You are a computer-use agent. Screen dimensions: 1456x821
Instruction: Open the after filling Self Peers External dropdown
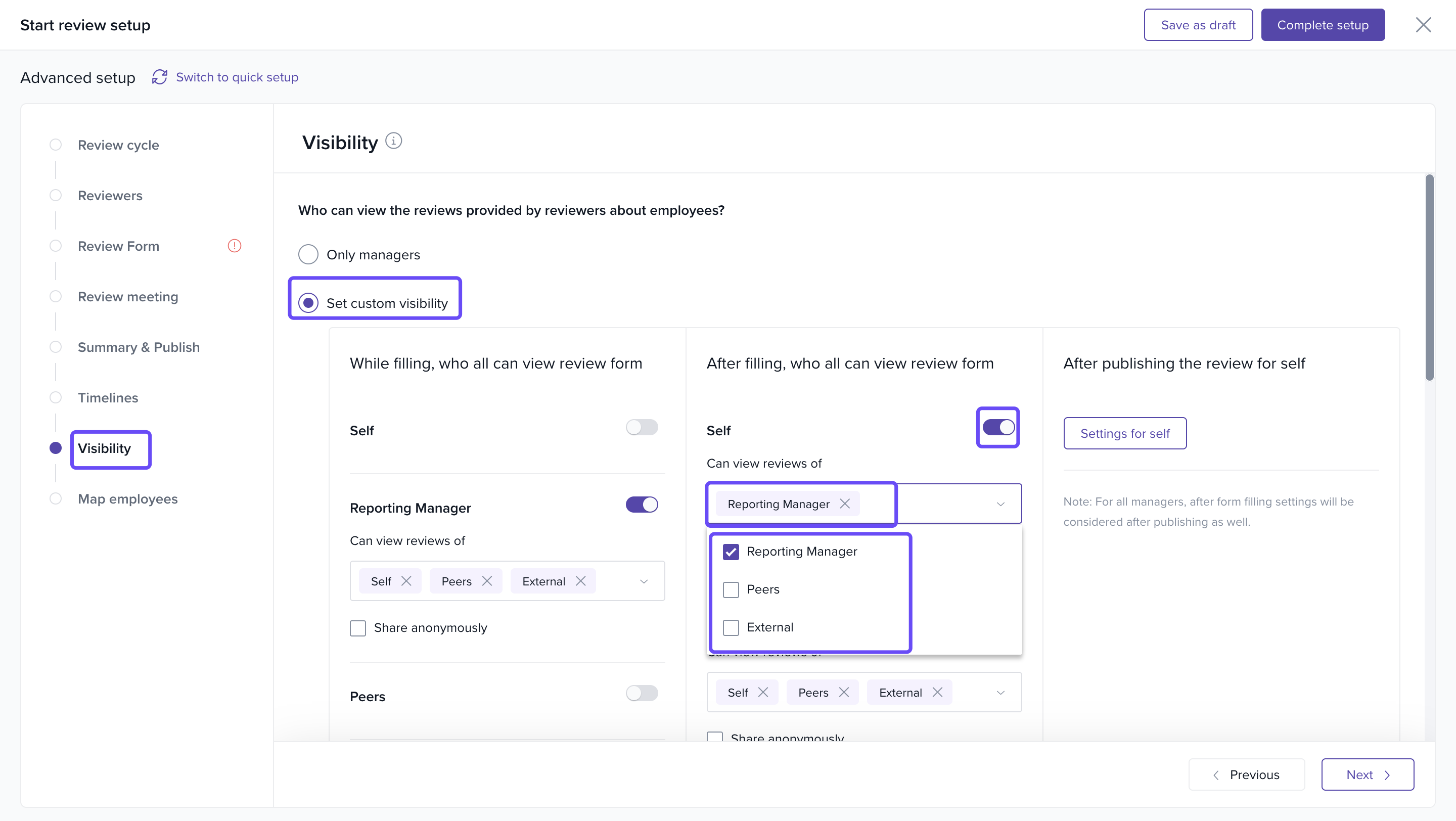click(x=1000, y=692)
